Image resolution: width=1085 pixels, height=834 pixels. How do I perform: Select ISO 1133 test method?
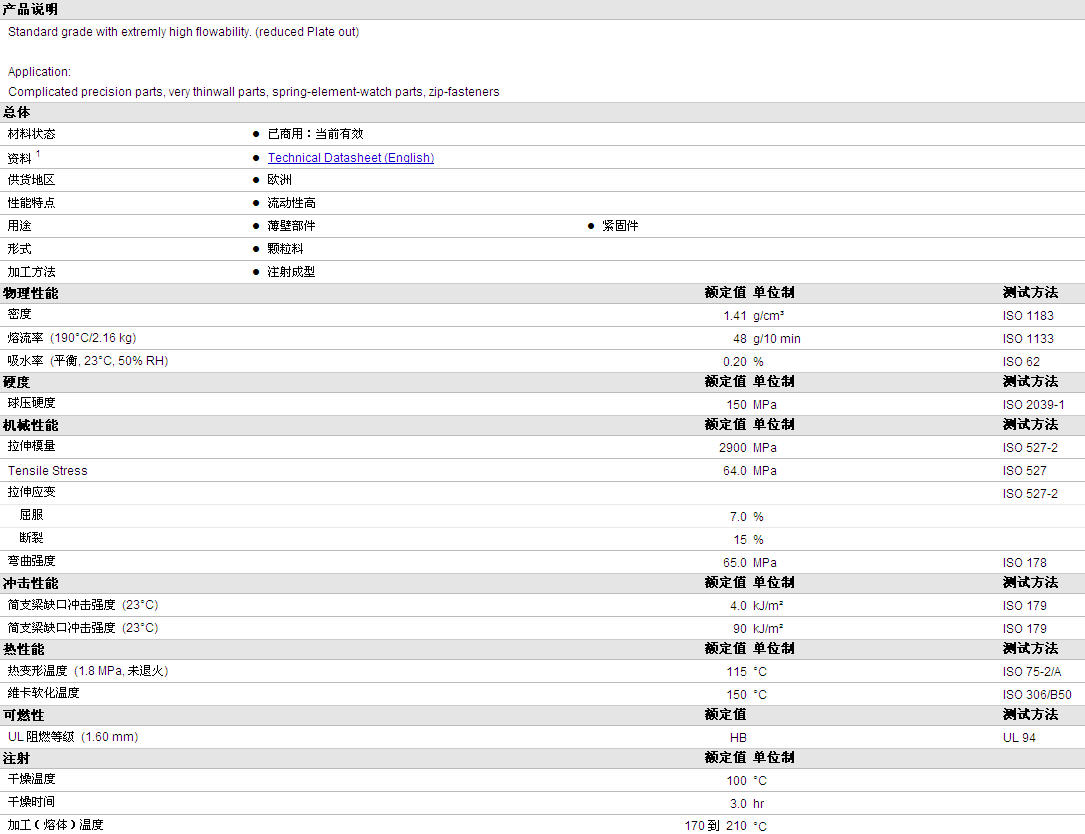1028,338
